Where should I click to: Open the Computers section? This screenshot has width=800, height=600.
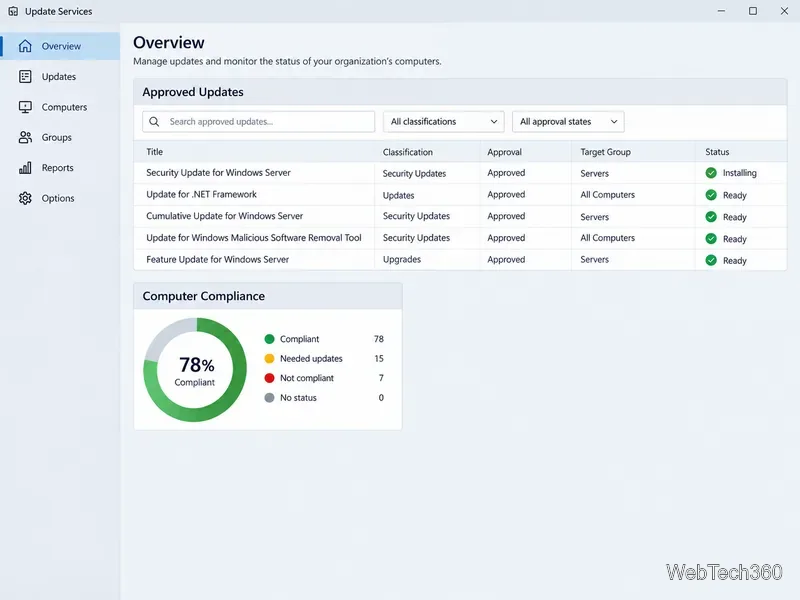point(60,107)
